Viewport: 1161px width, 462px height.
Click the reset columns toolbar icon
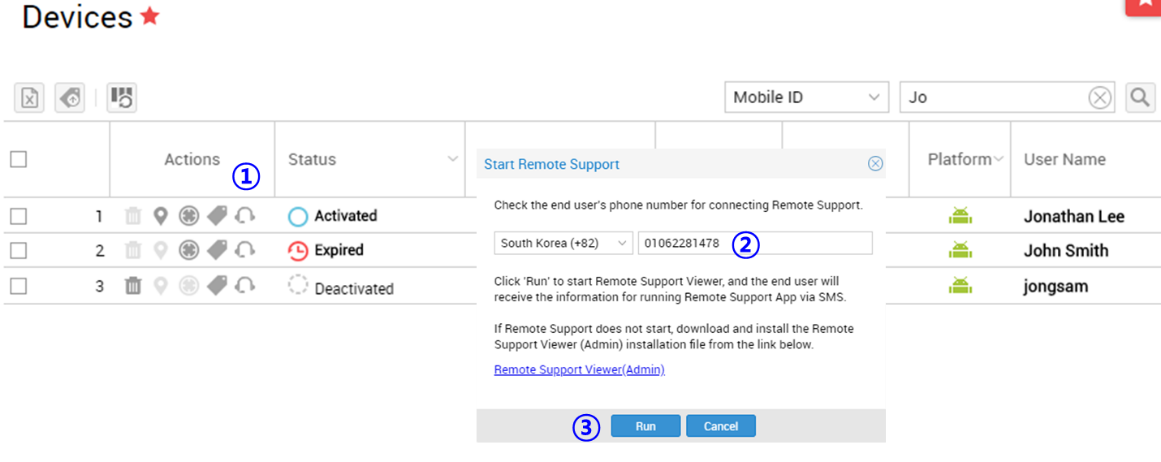coord(121,97)
